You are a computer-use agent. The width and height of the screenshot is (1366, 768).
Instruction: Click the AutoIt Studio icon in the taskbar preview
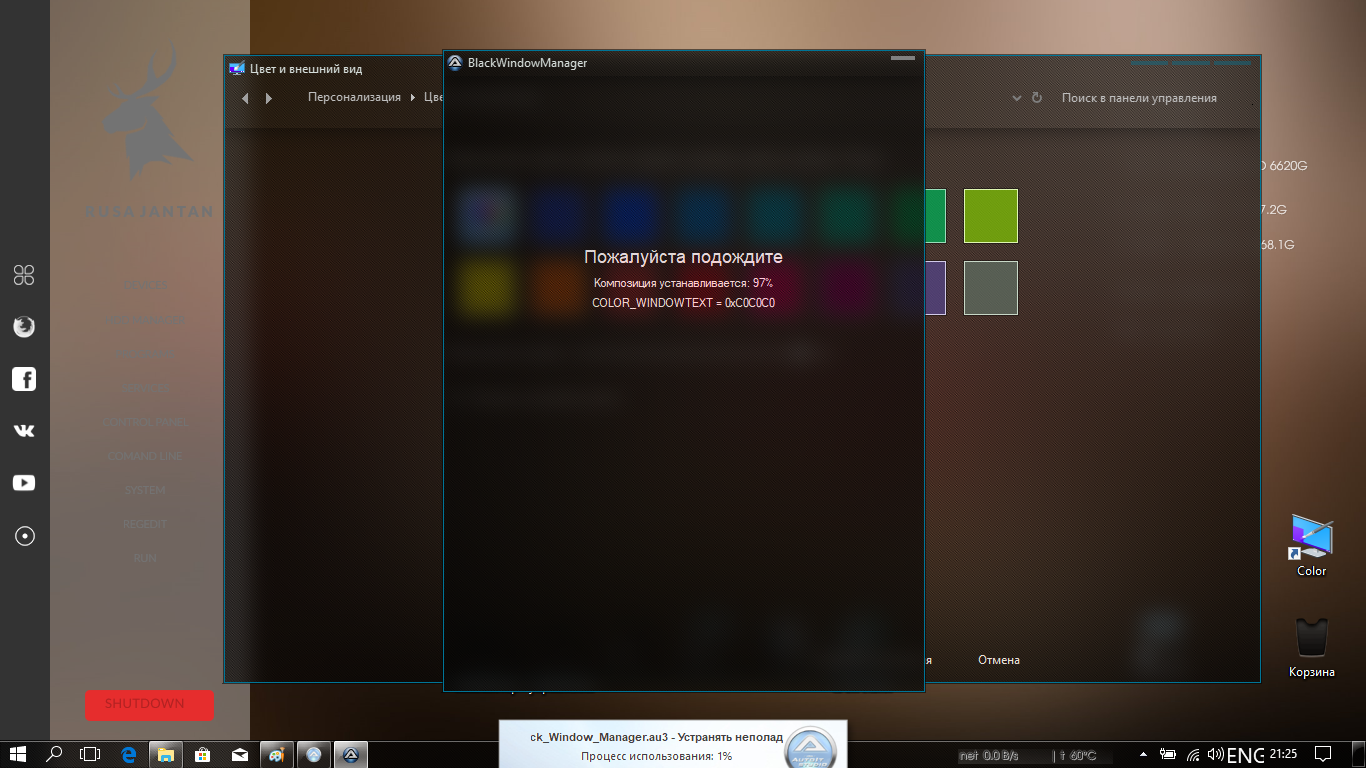(x=808, y=748)
